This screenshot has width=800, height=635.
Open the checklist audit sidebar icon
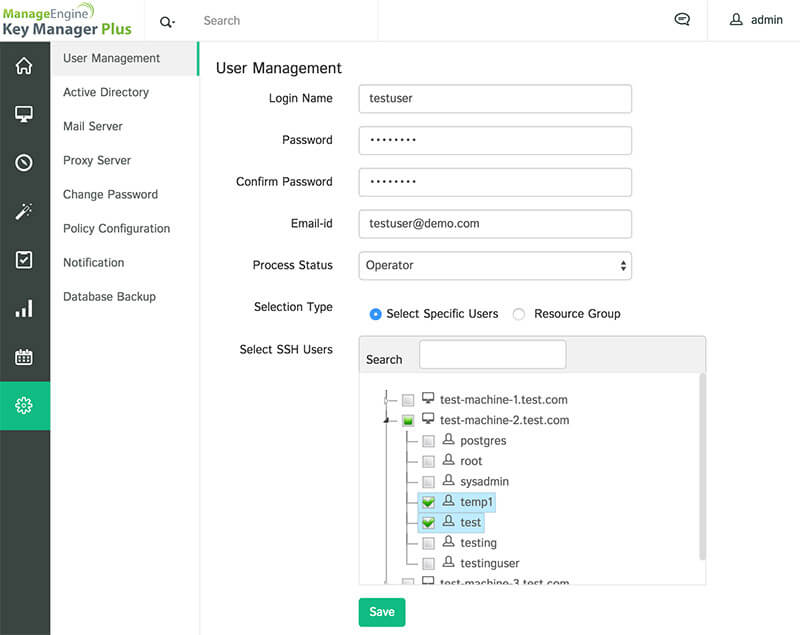click(x=24, y=260)
